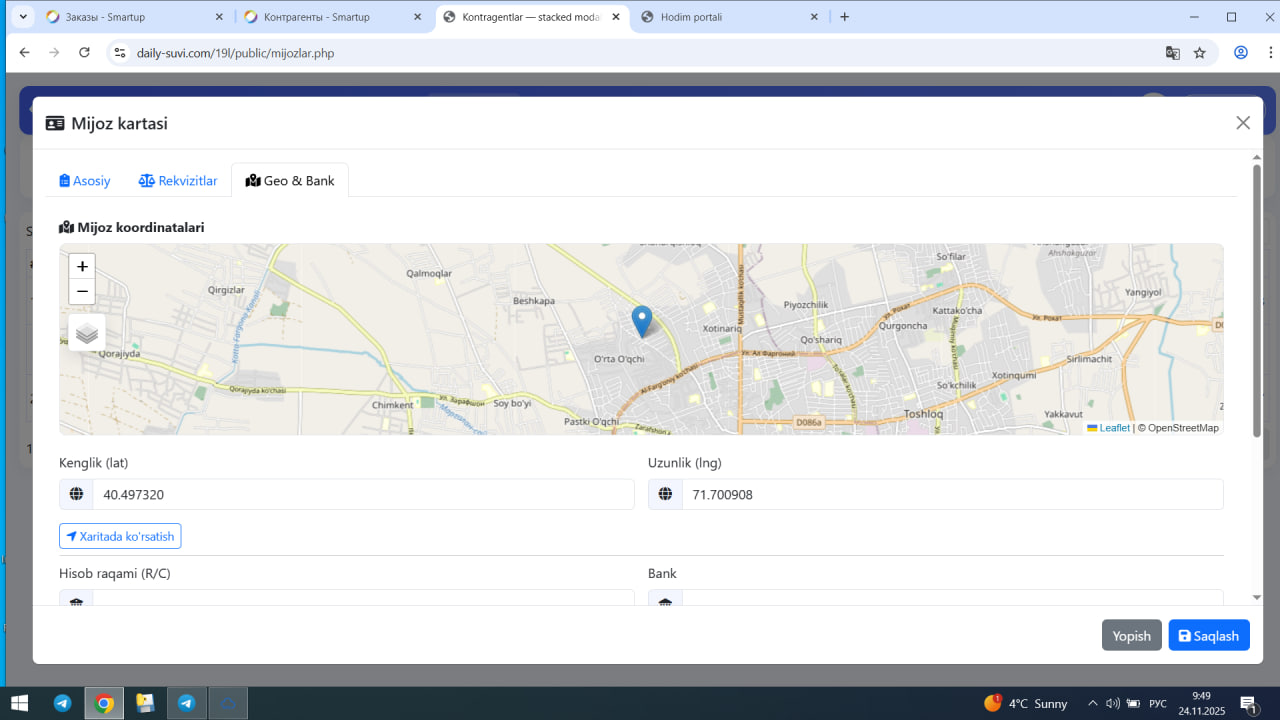
Task: Close the Mijoz kartasi dialog with X
Action: point(1243,123)
